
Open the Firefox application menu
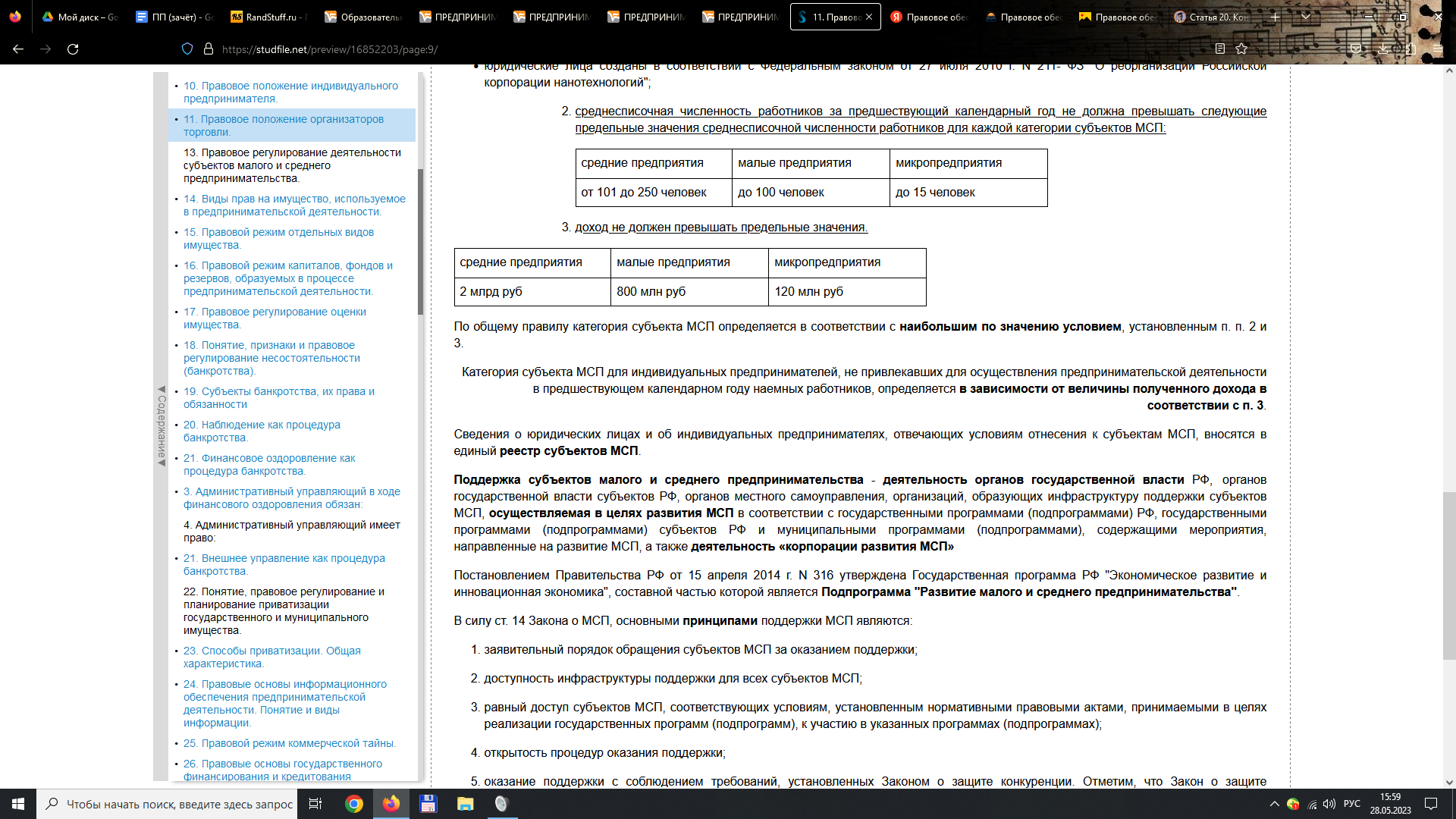coord(1438,49)
